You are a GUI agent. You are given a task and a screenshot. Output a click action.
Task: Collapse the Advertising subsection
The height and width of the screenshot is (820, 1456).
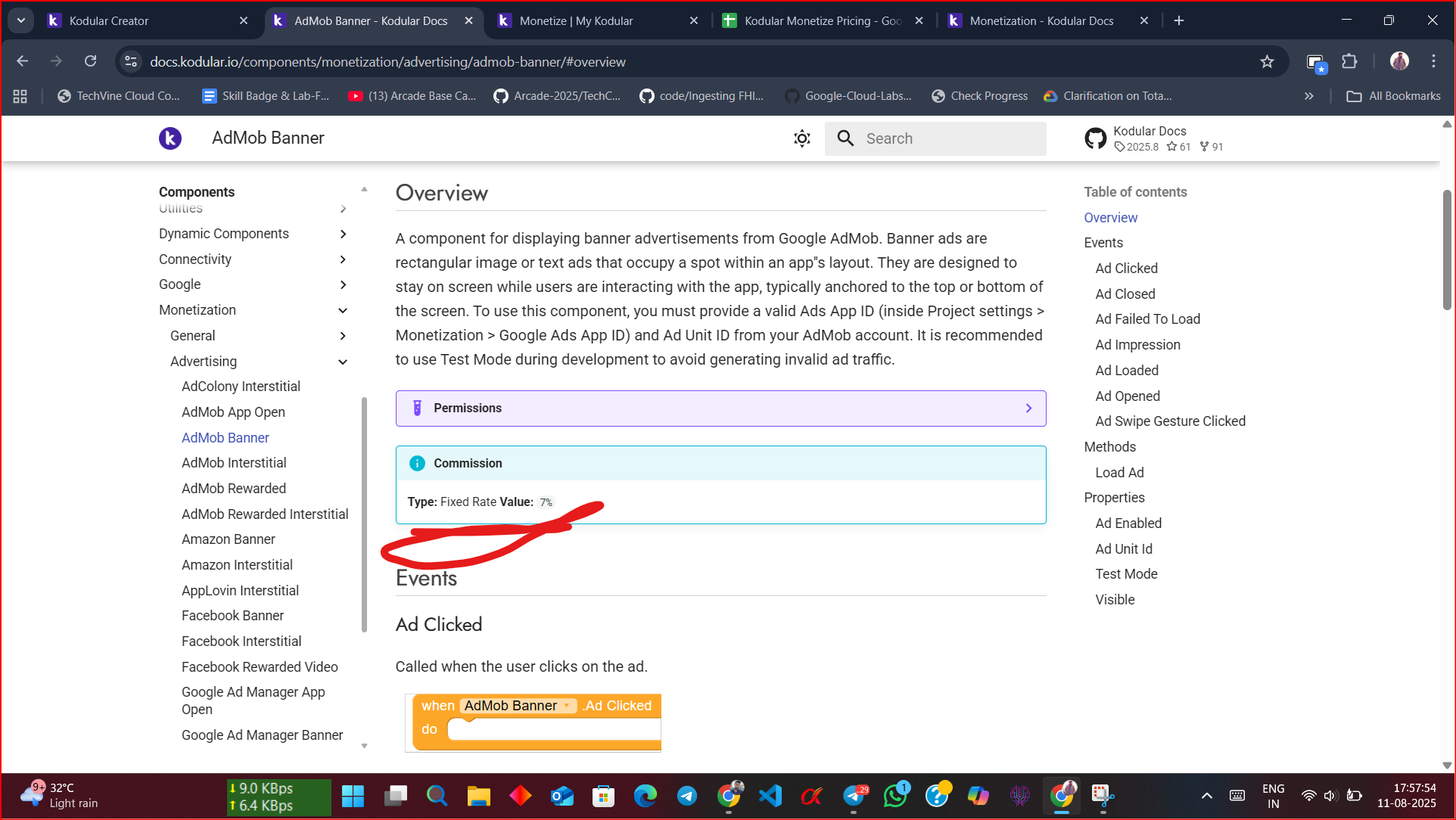[343, 362]
